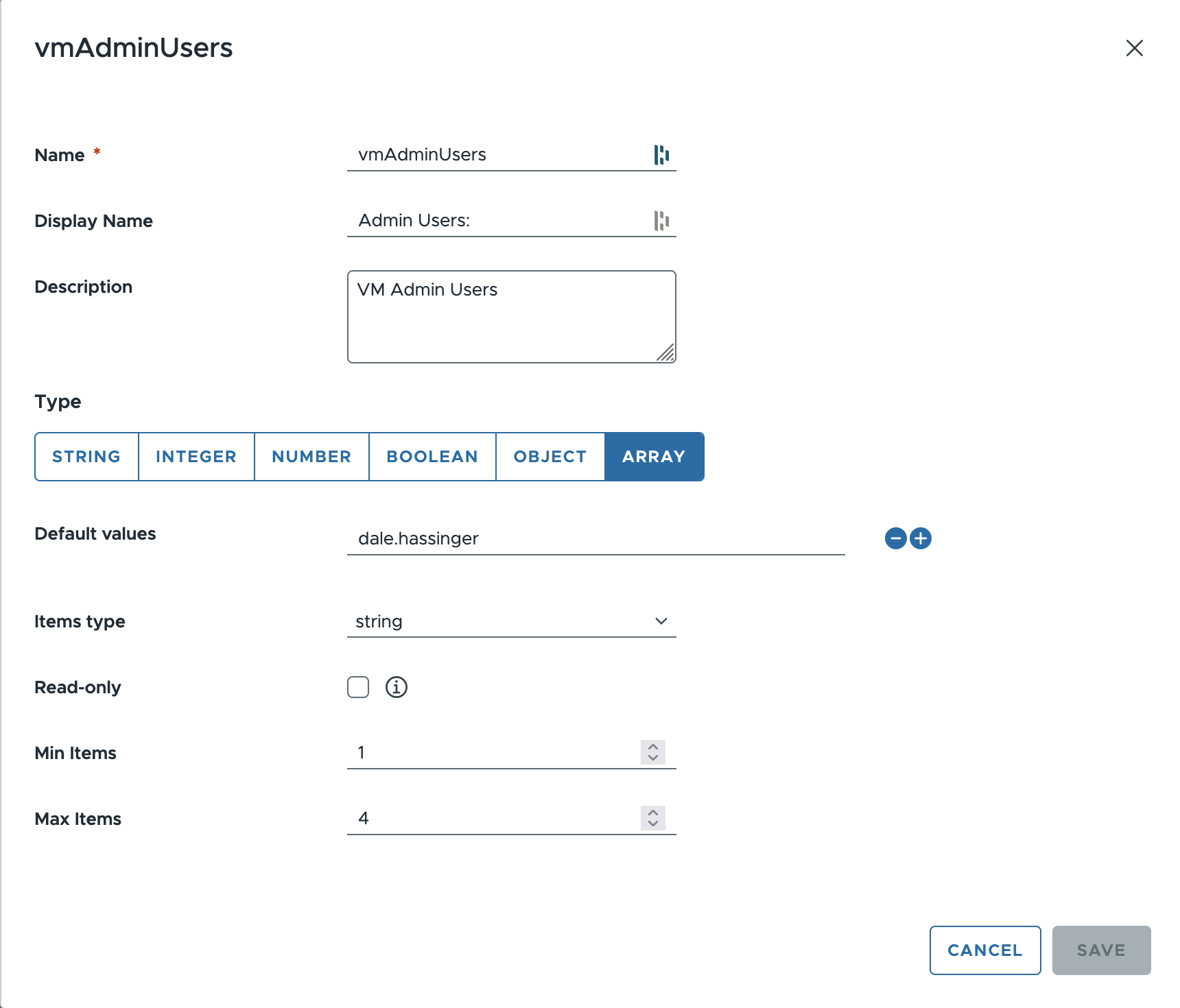Set type to OBJECT
This screenshot has height=1008, width=1180.
pyautogui.click(x=550, y=457)
